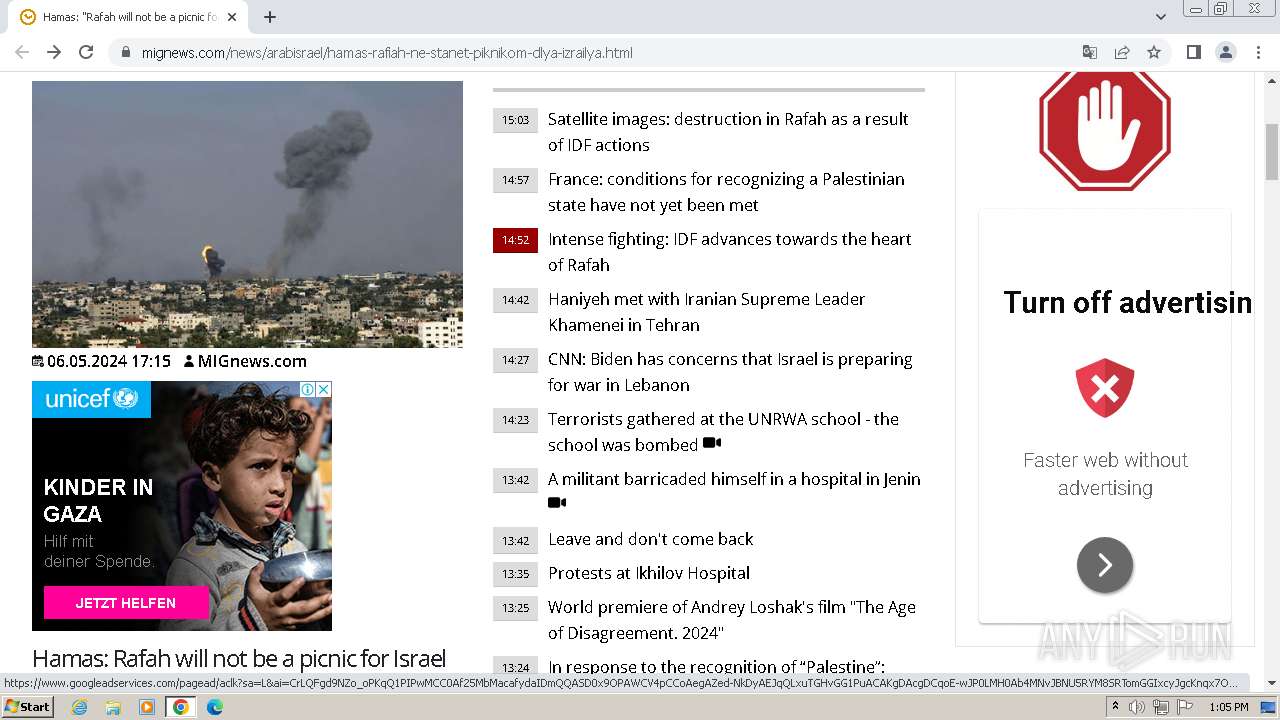Switch to Chrome on the taskbar
This screenshot has width=1280, height=720.
point(181,707)
